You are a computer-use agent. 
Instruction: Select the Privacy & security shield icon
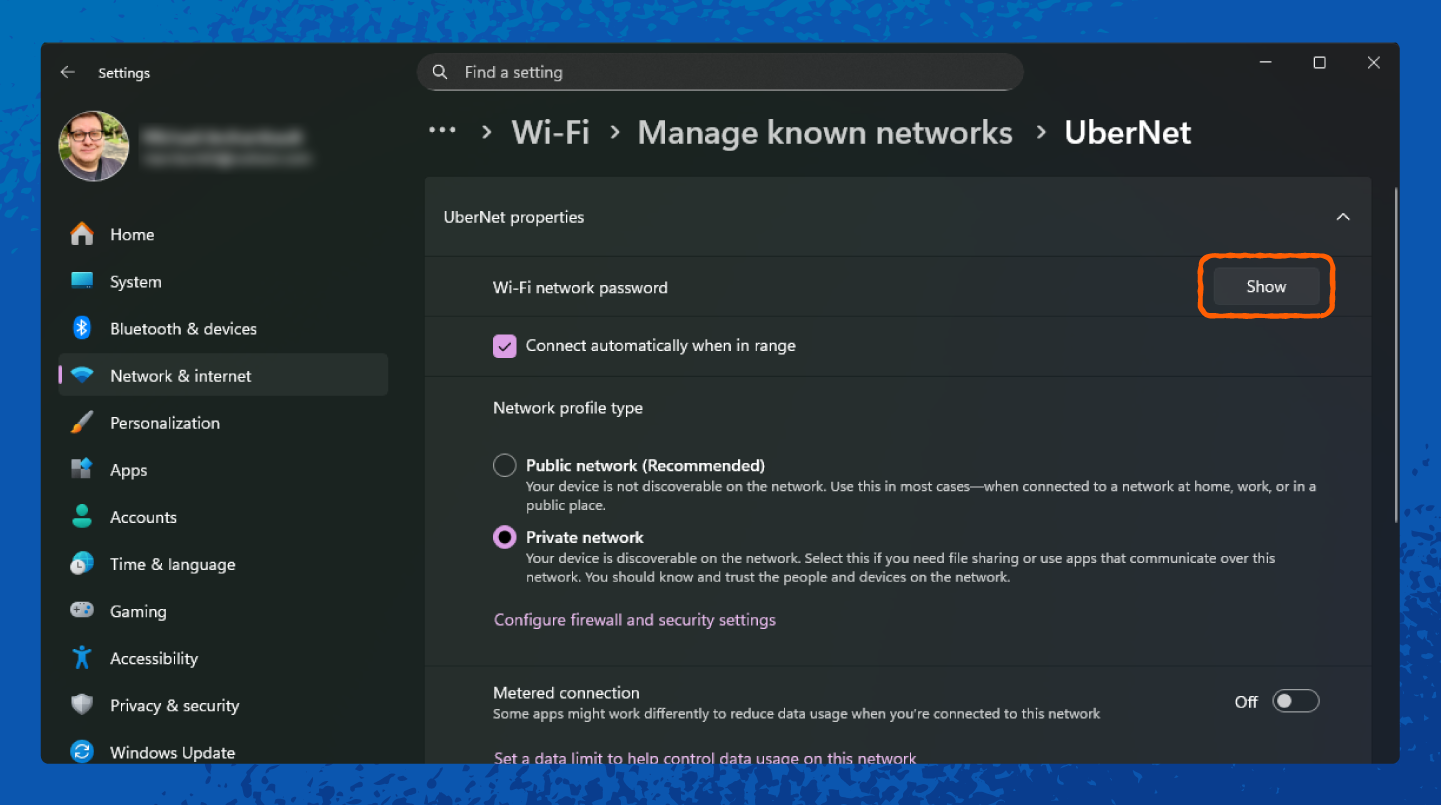pyautogui.click(x=80, y=704)
